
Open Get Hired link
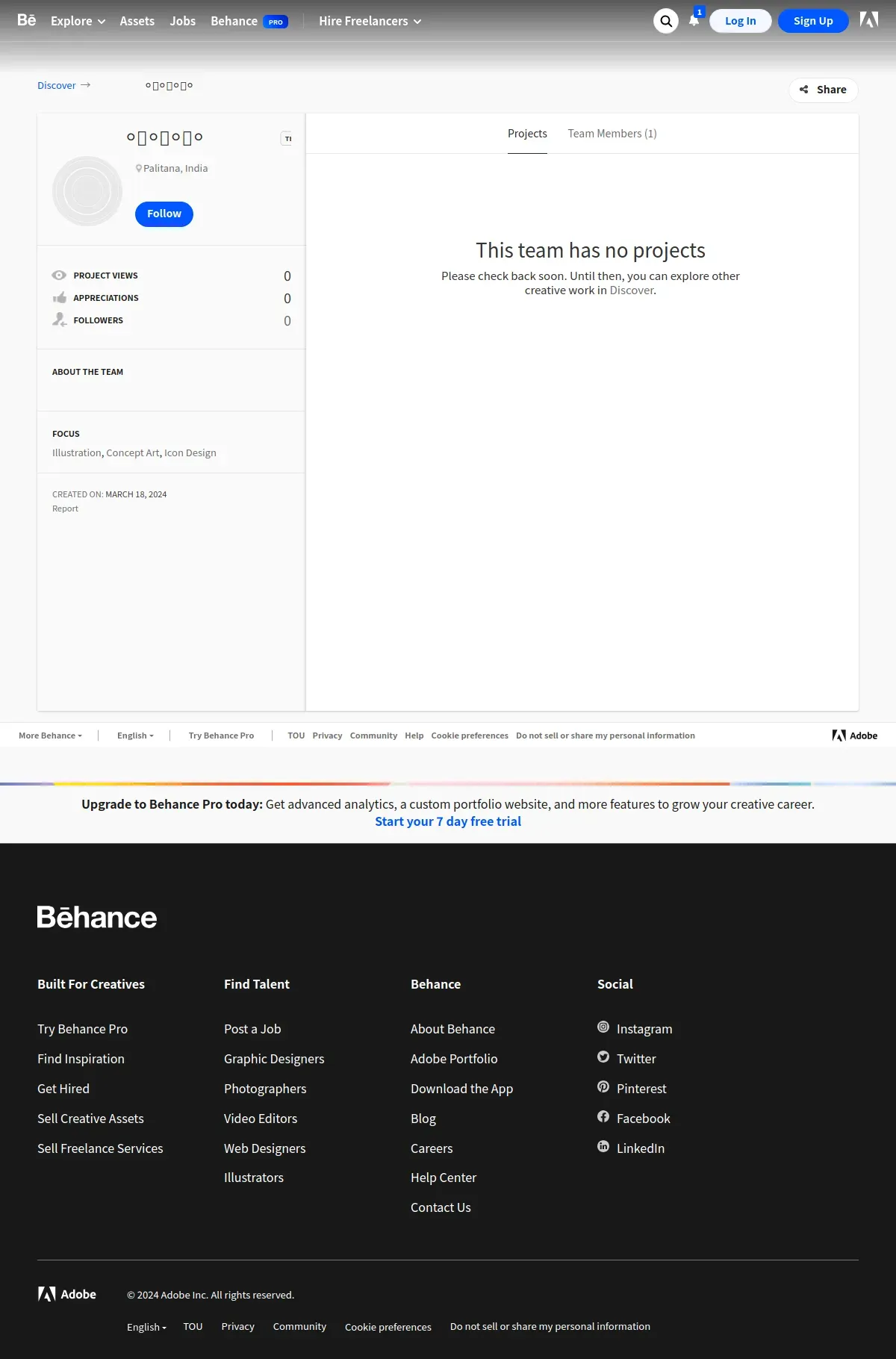click(63, 1089)
